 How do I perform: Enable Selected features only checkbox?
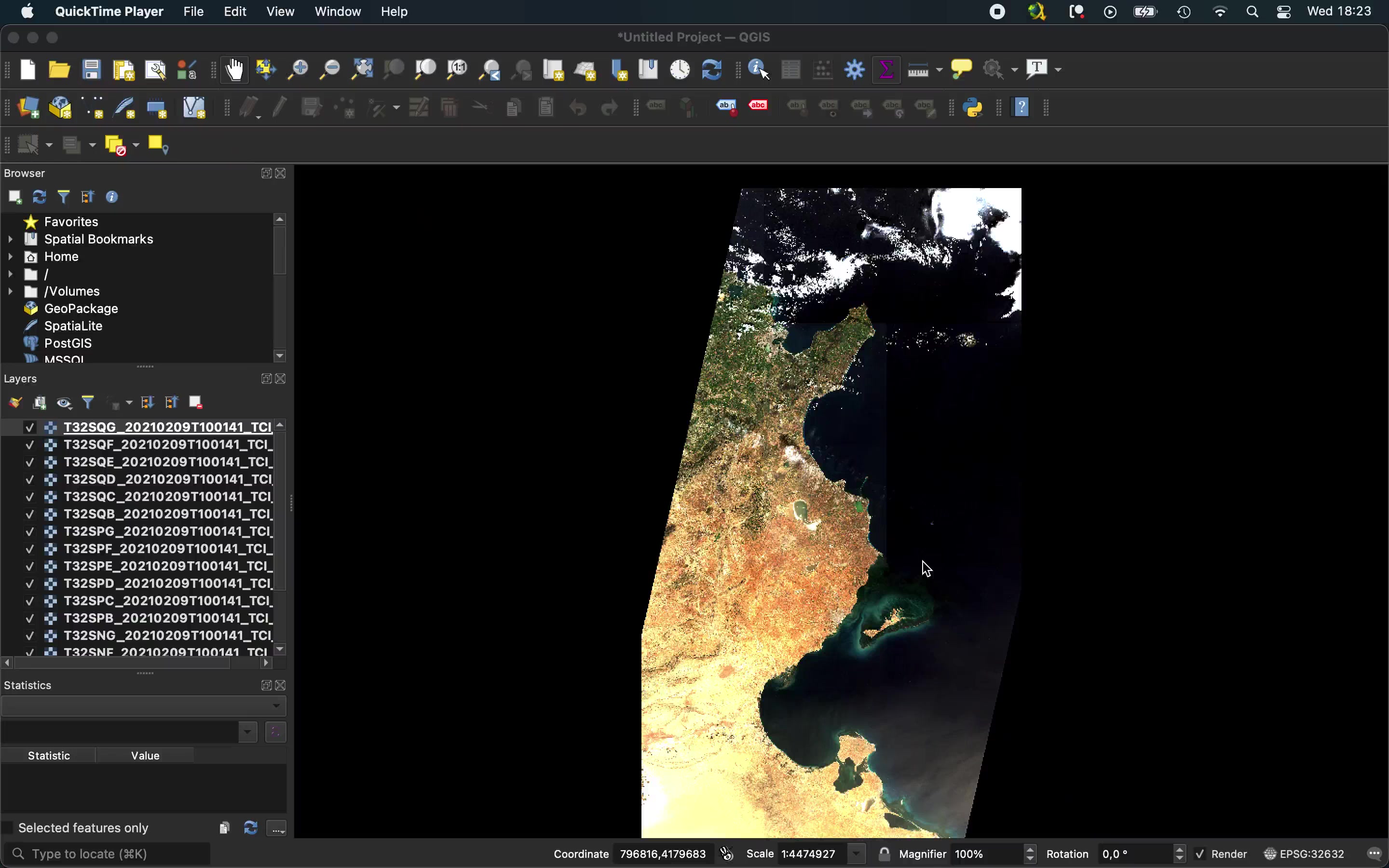click(x=8, y=828)
